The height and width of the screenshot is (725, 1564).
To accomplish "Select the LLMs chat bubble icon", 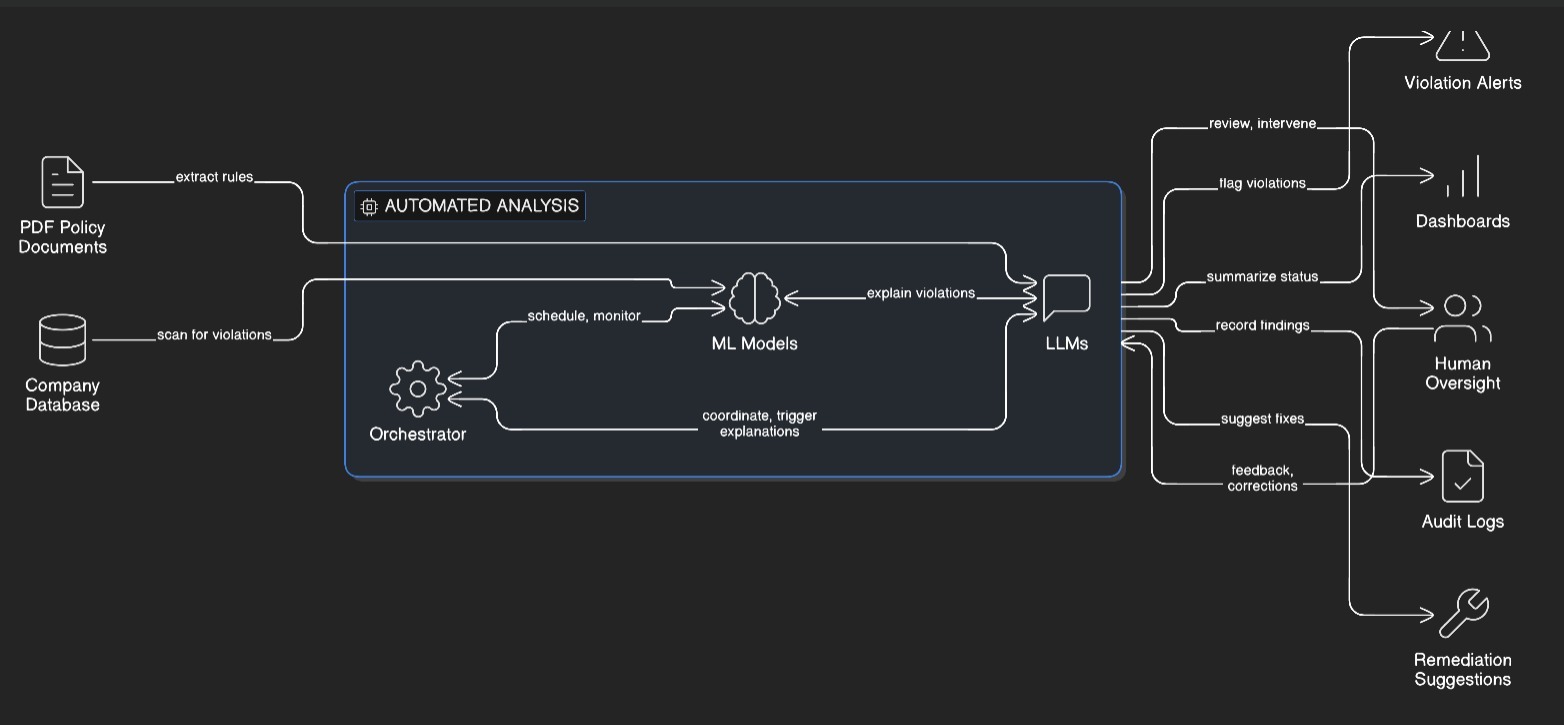I will tap(1066, 294).
